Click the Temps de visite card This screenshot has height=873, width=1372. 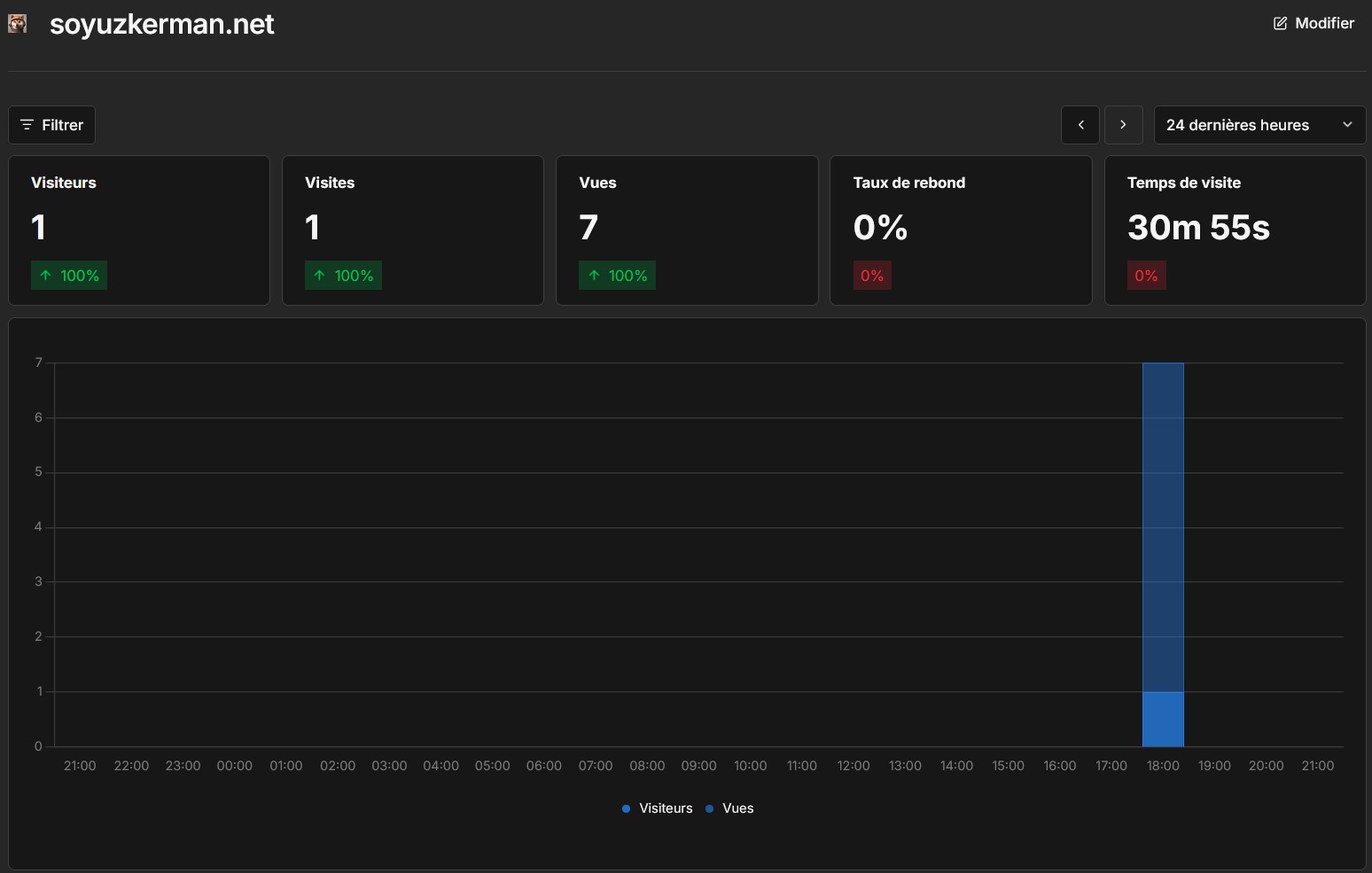click(1235, 230)
